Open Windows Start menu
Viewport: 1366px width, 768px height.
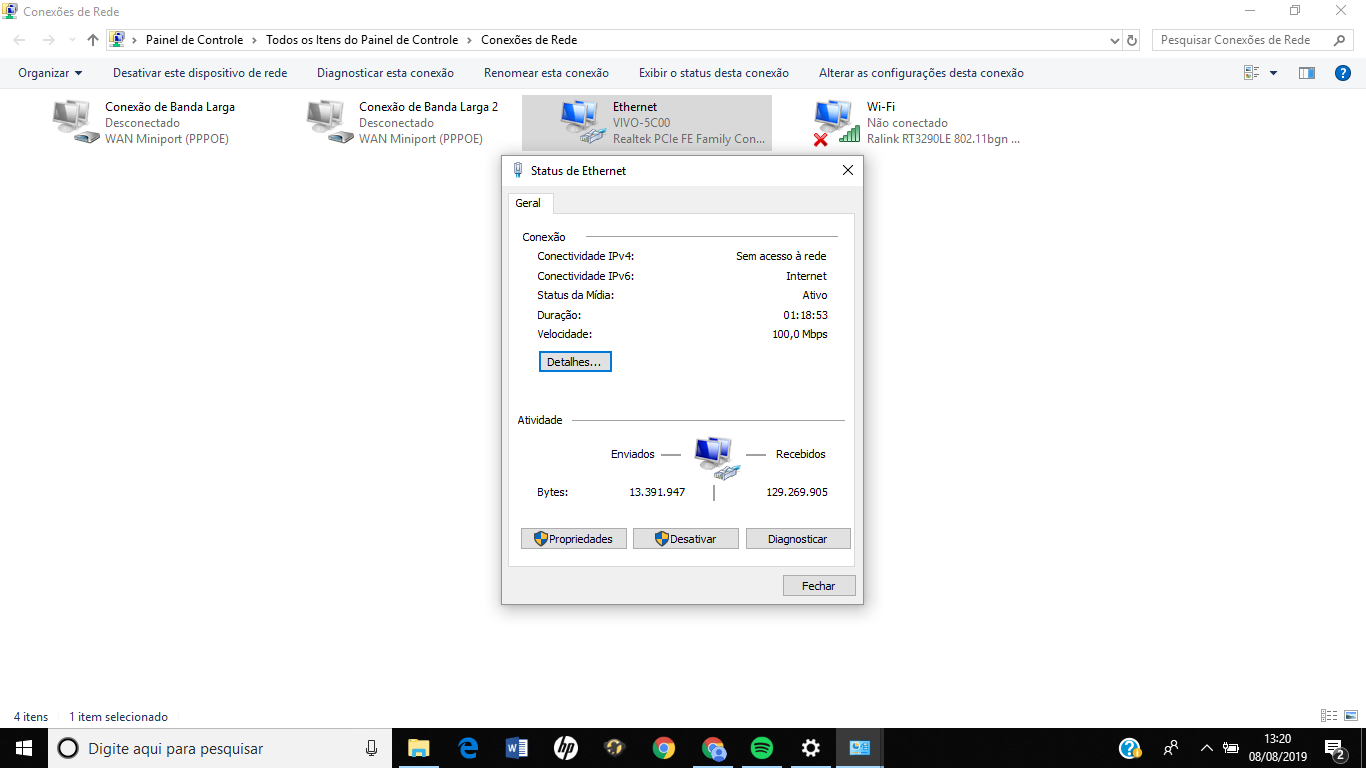point(24,748)
